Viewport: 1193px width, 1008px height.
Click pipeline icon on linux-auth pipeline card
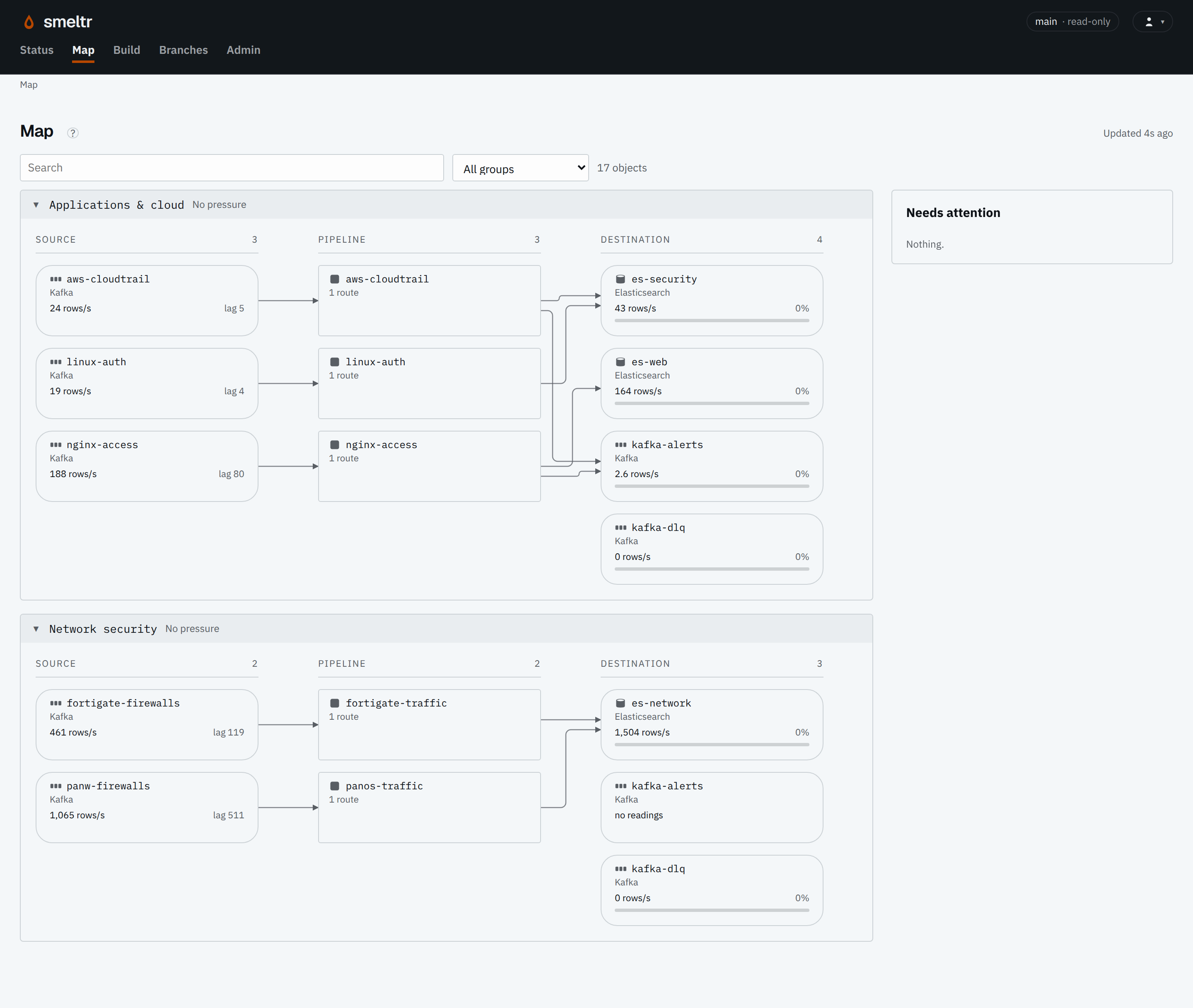335,362
